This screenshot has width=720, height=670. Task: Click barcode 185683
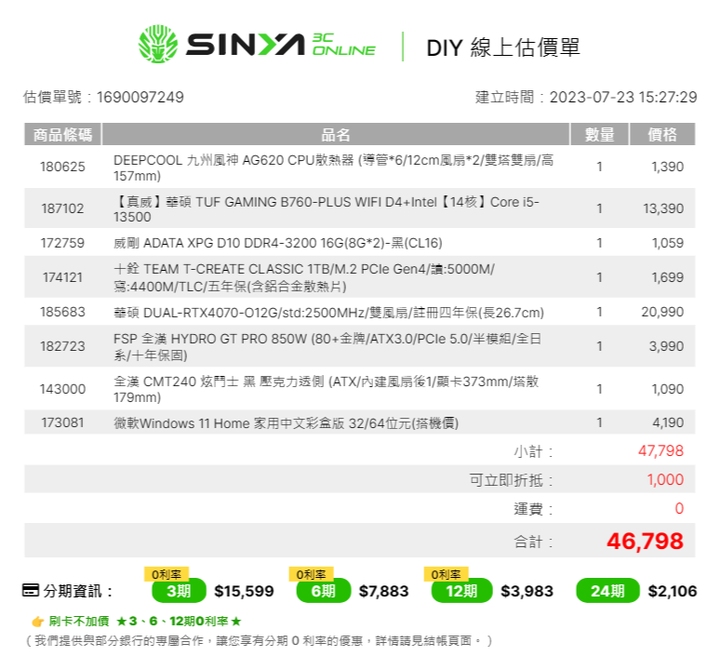(62, 312)
